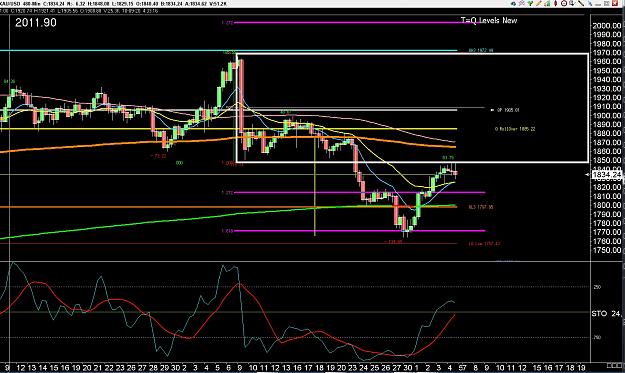Viewport: 625px width, 373px height.
Task: Click the 2000.00 level on price scale
Action: (606, 26)
